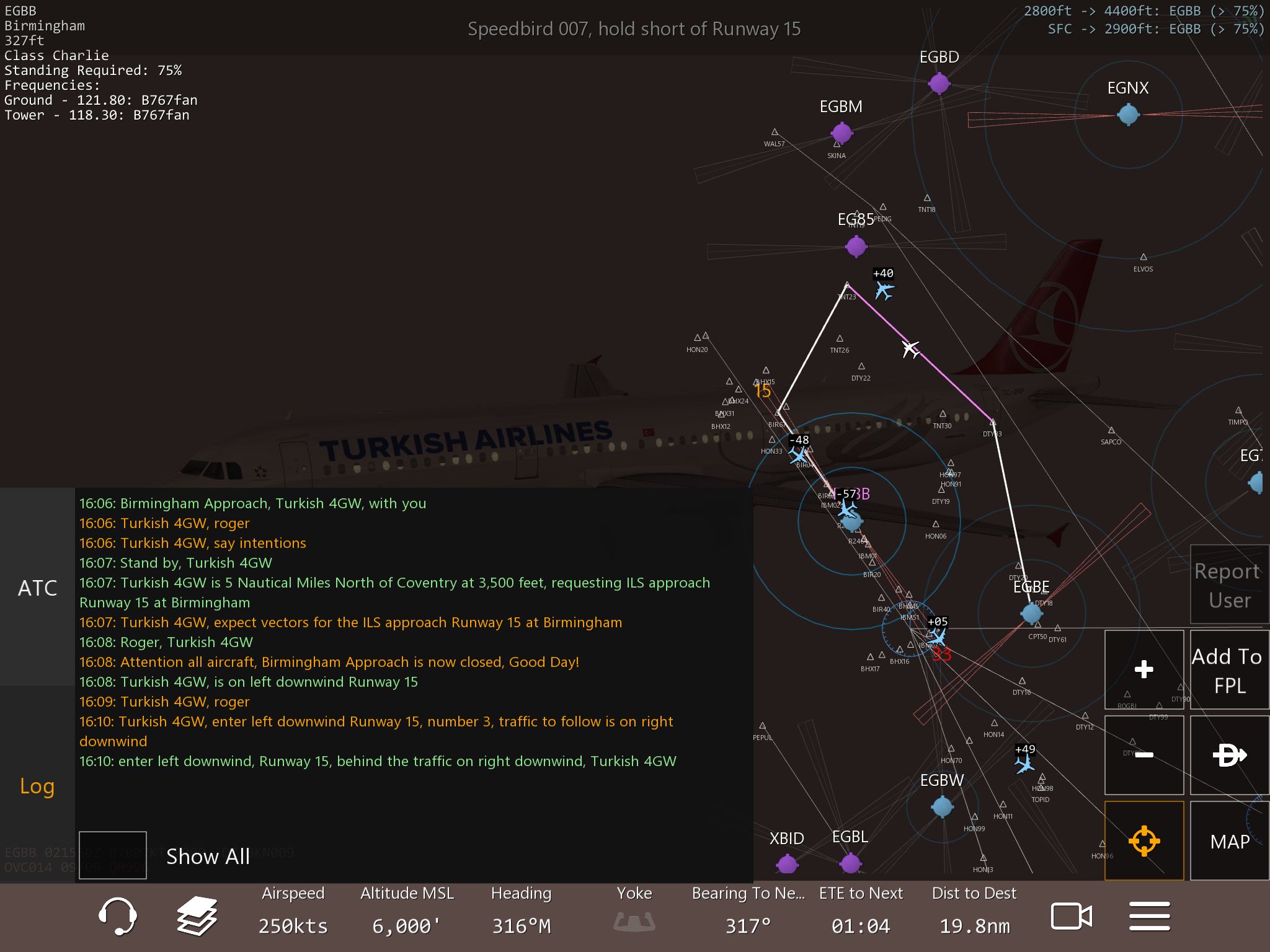Image resolution: width=1270 pixels, height=952 pixels.
Task: Open the Dist to Dest field selector
Action: pyautogui.click(x=974, y=911)
